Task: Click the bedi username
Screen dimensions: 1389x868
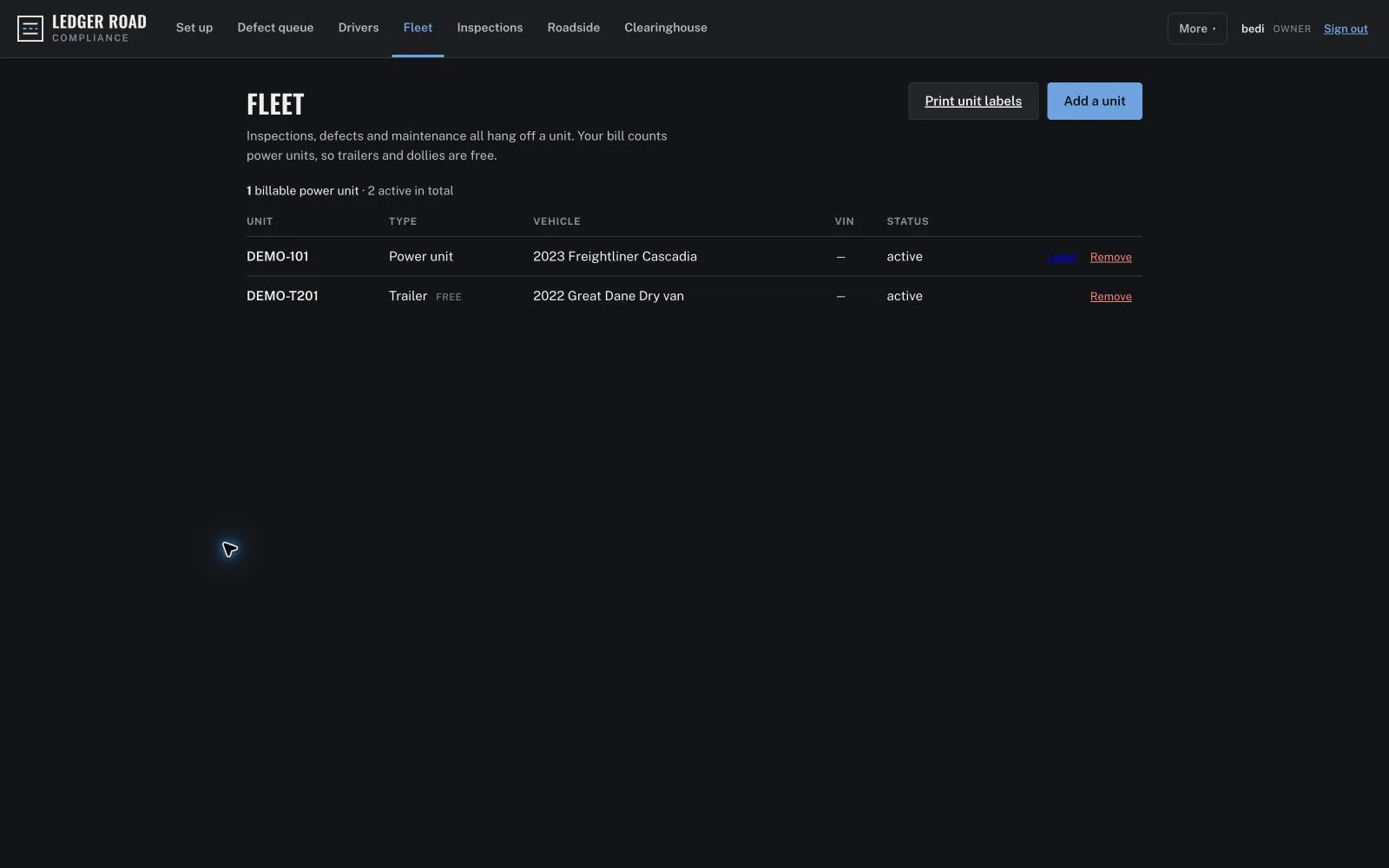Action: [x=1253, y=29]
